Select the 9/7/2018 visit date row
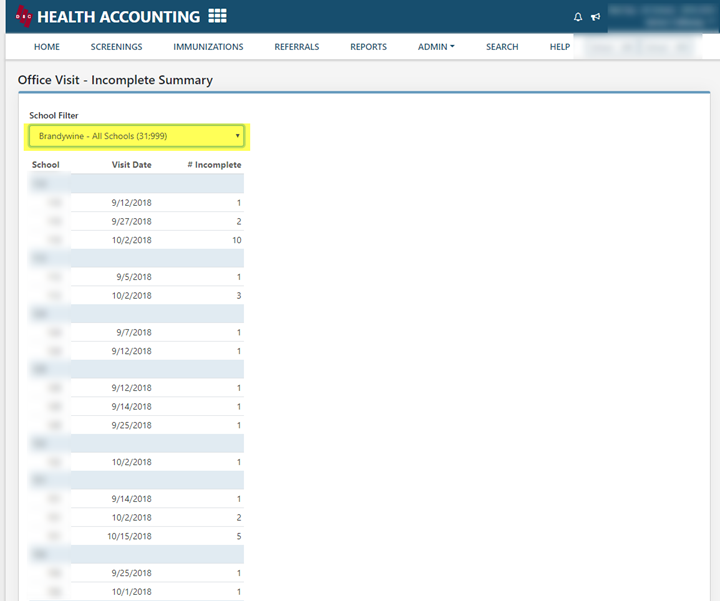 click(136, 332)
